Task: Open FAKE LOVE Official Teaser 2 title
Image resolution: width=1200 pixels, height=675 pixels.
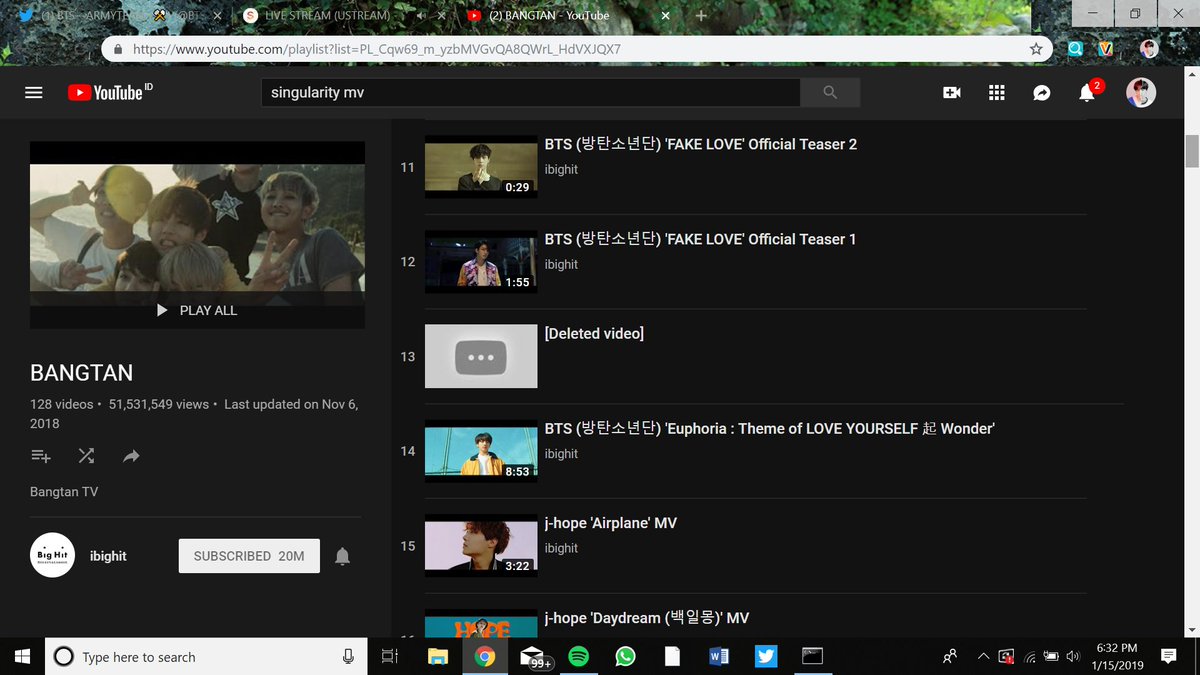Action: (x=700, y=144)
